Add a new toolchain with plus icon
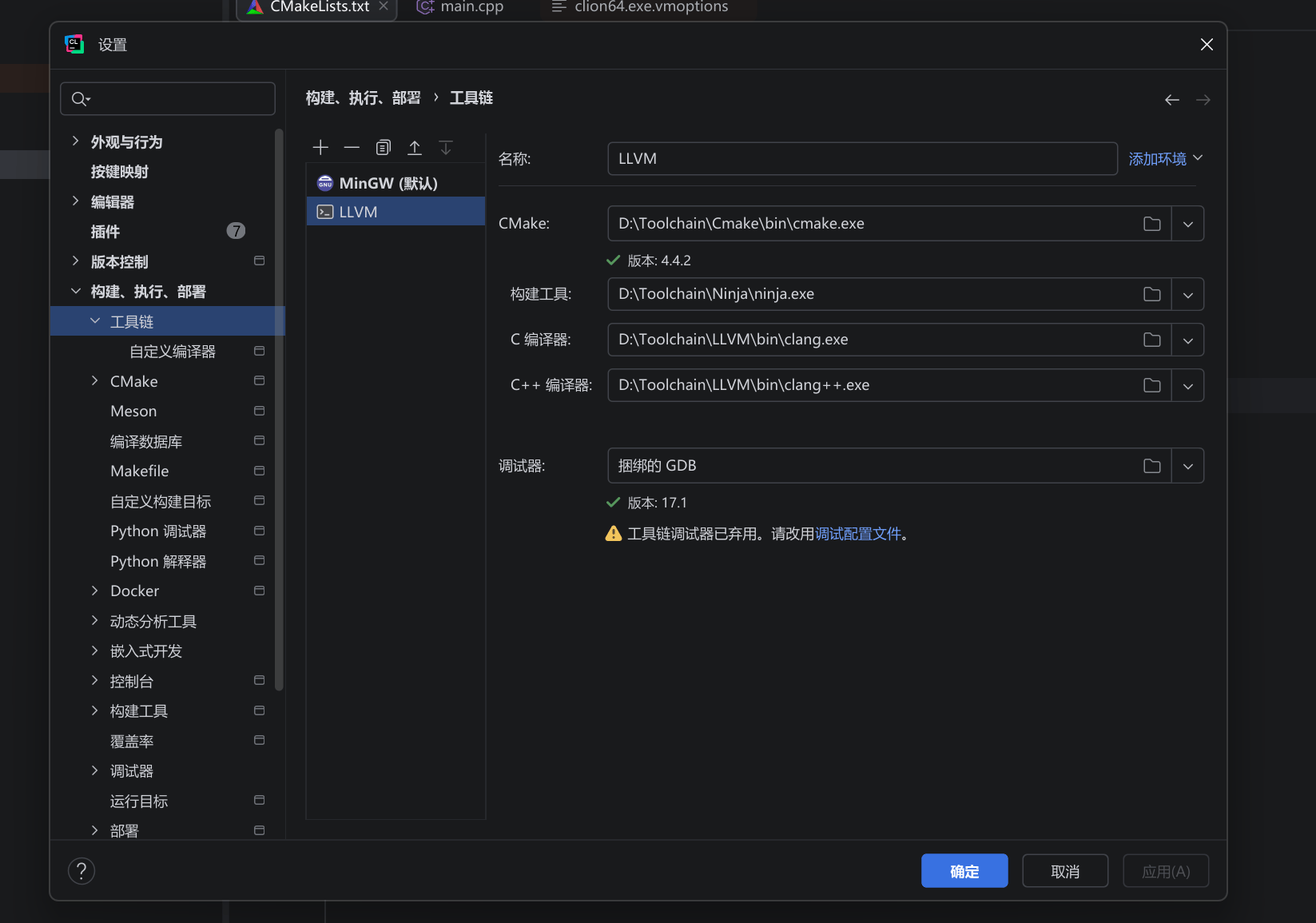1316x923 pixels. (x=320, y=148)
